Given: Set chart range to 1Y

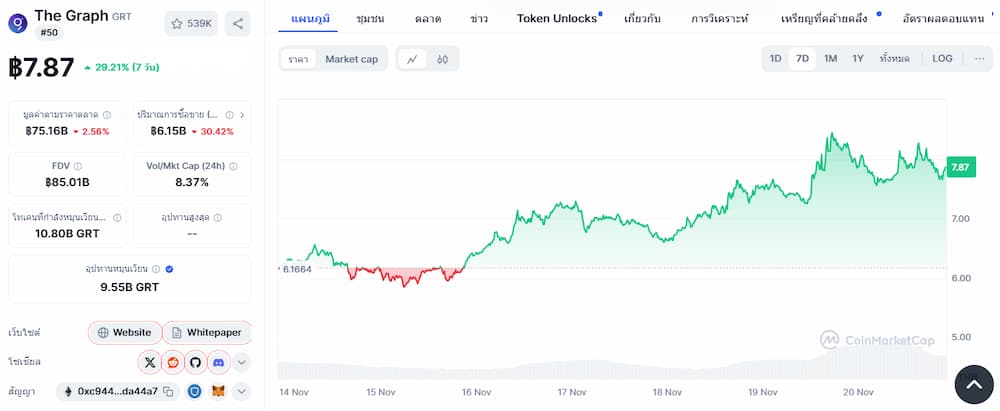Looking at the screenshot, I should [x=858, y=59].
